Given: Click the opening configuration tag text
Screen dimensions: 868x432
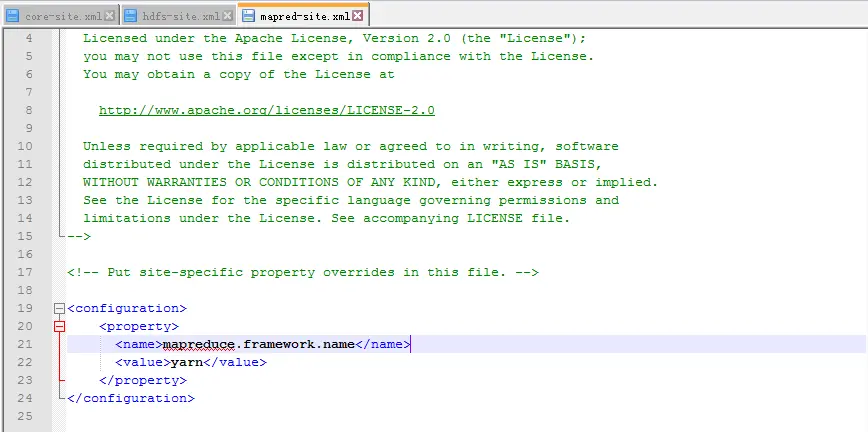Looking at the screenshot, I should (x=127, y=308).
